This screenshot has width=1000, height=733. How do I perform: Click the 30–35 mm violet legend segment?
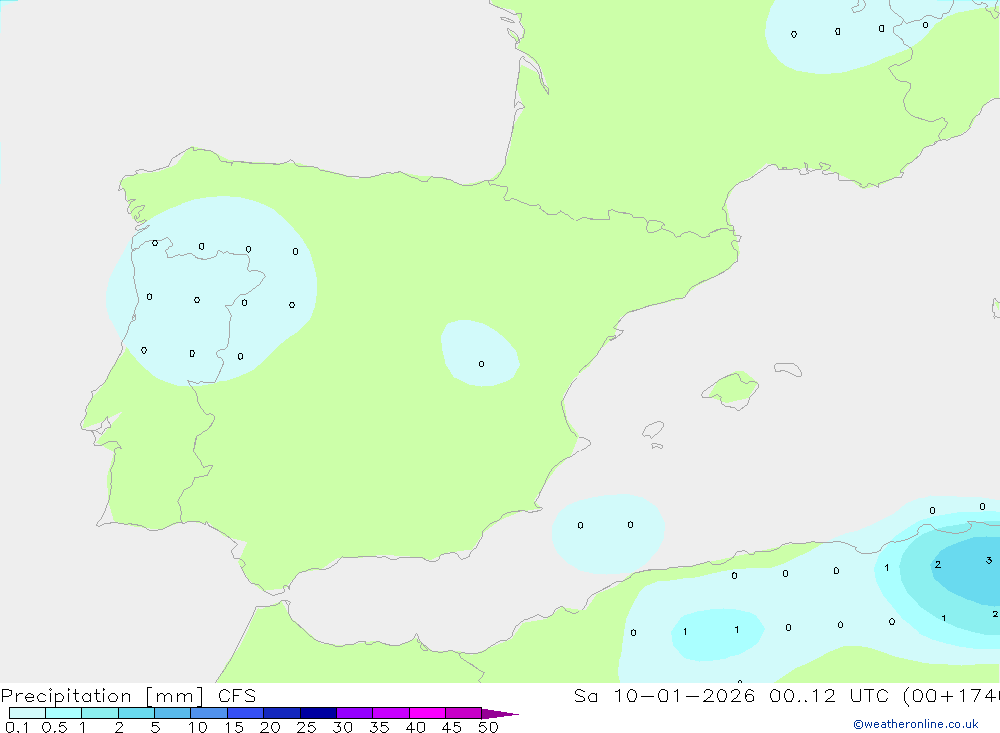[x=354, y=713]
